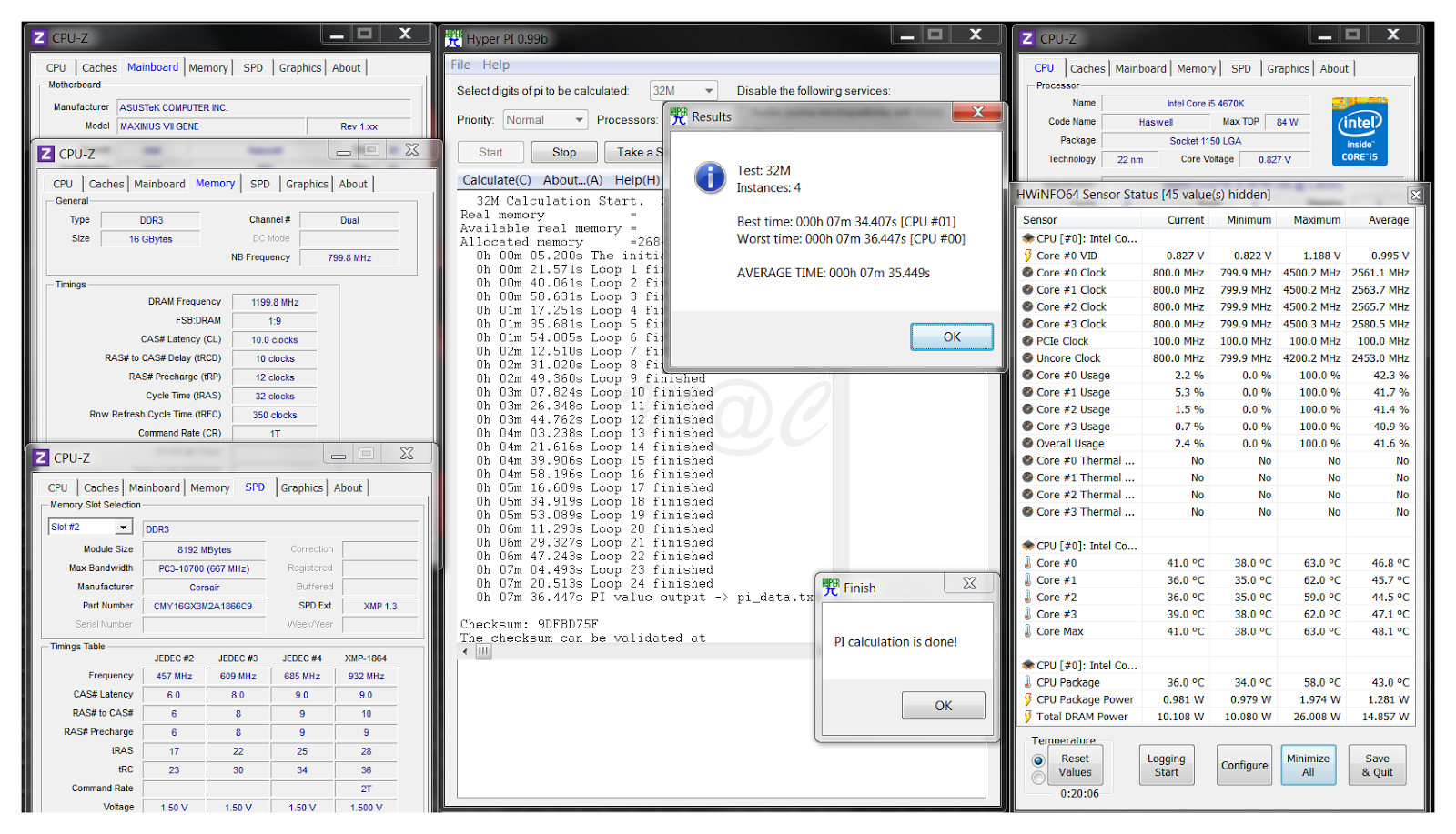Click the icon beside Core #0 Thermal row

click(1028, 461)
